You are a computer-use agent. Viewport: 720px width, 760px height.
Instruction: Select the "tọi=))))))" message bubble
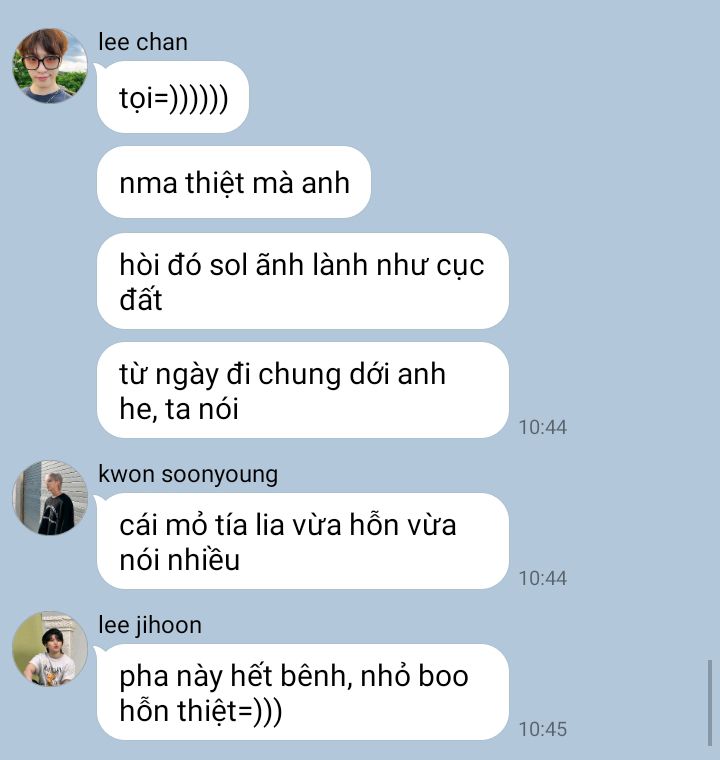[173, 97]
